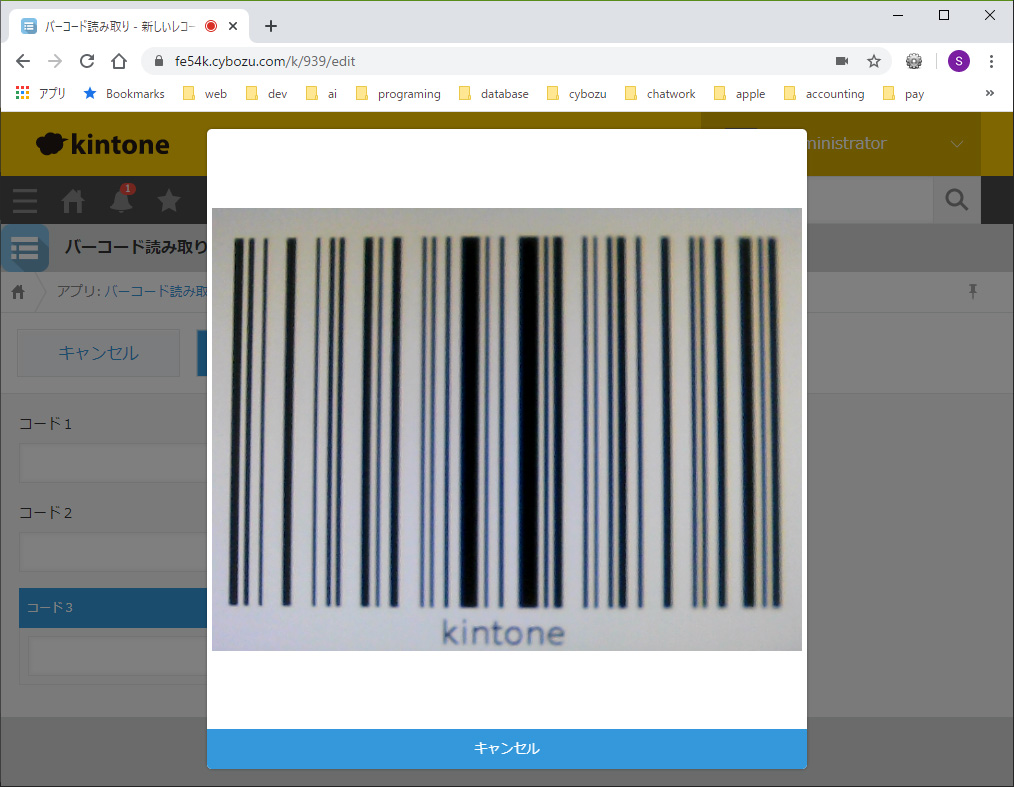This screenshot has width=1014, height=787.
Task: Open the アプリ apps shortcut
Action: tap(40, 94)
